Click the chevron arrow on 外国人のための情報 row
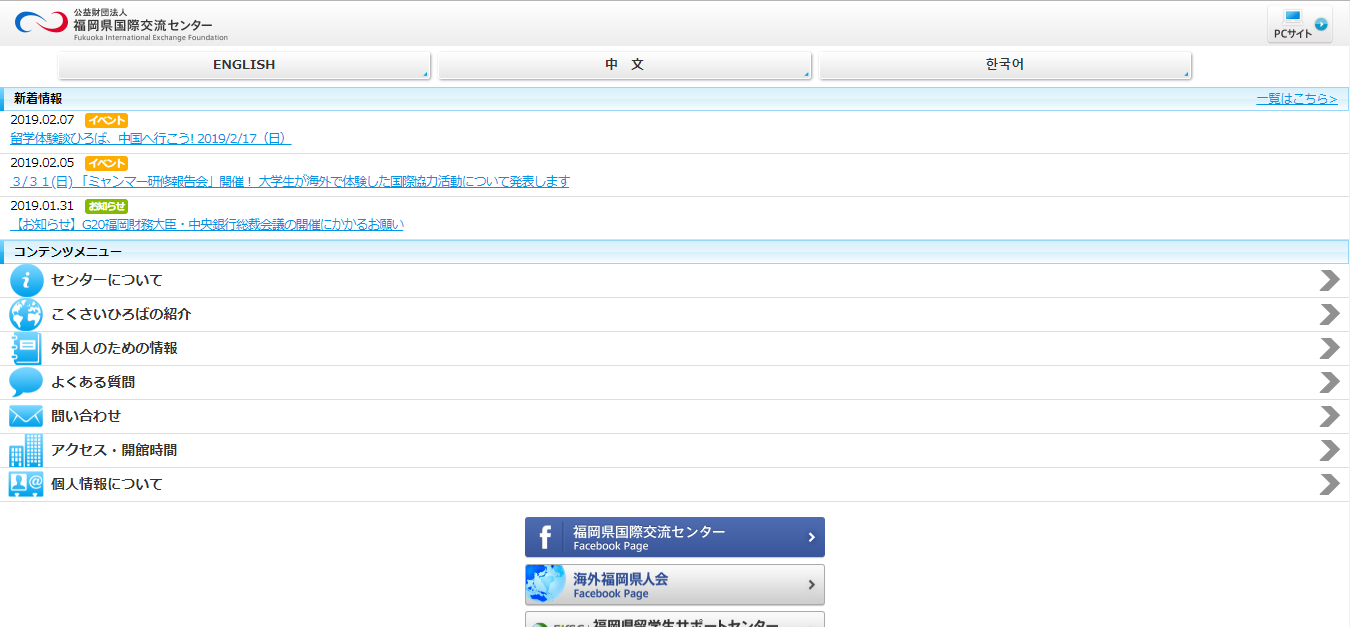 tap(1329, 348)
